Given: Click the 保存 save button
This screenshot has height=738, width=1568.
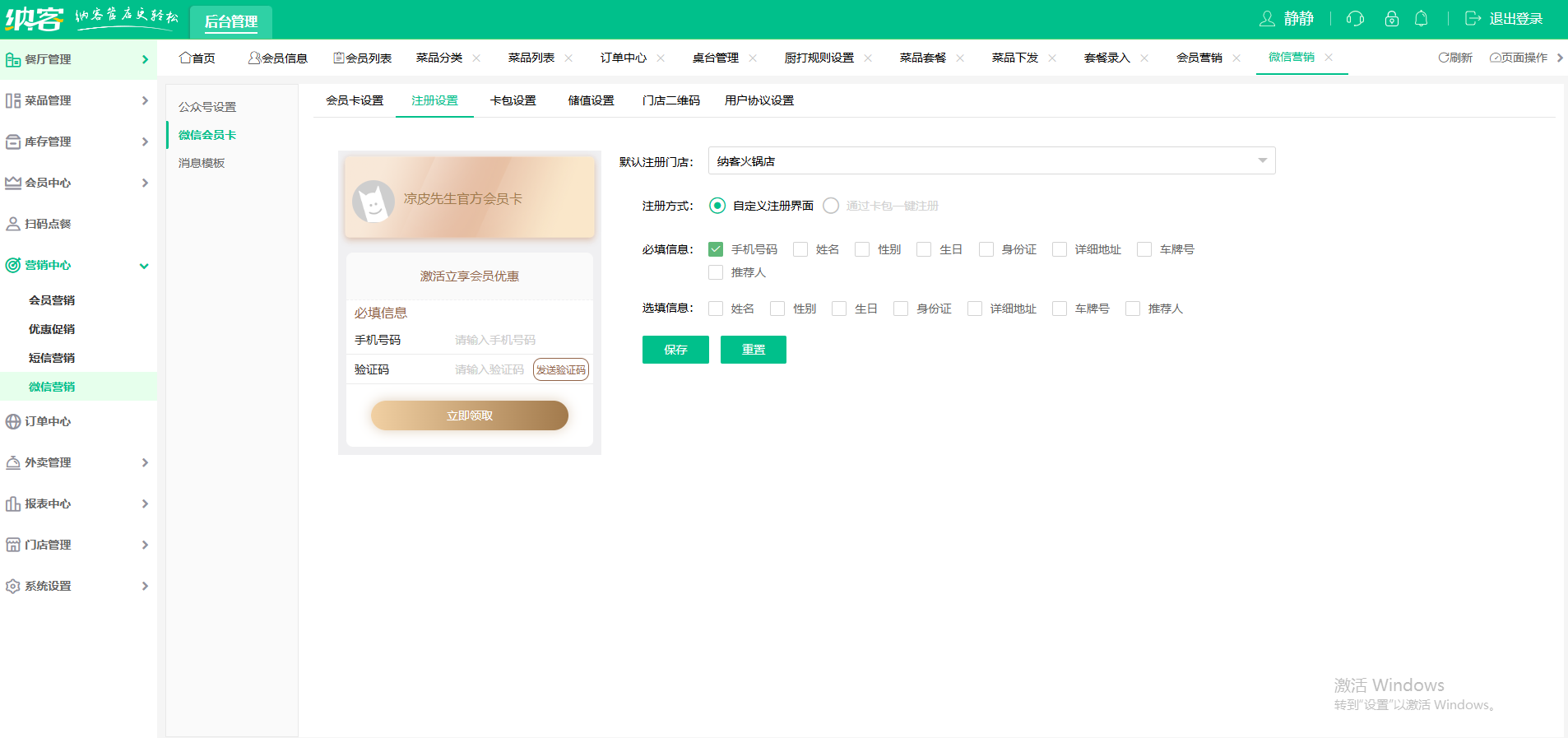Looking at the screenshot, I should (675, 350).
